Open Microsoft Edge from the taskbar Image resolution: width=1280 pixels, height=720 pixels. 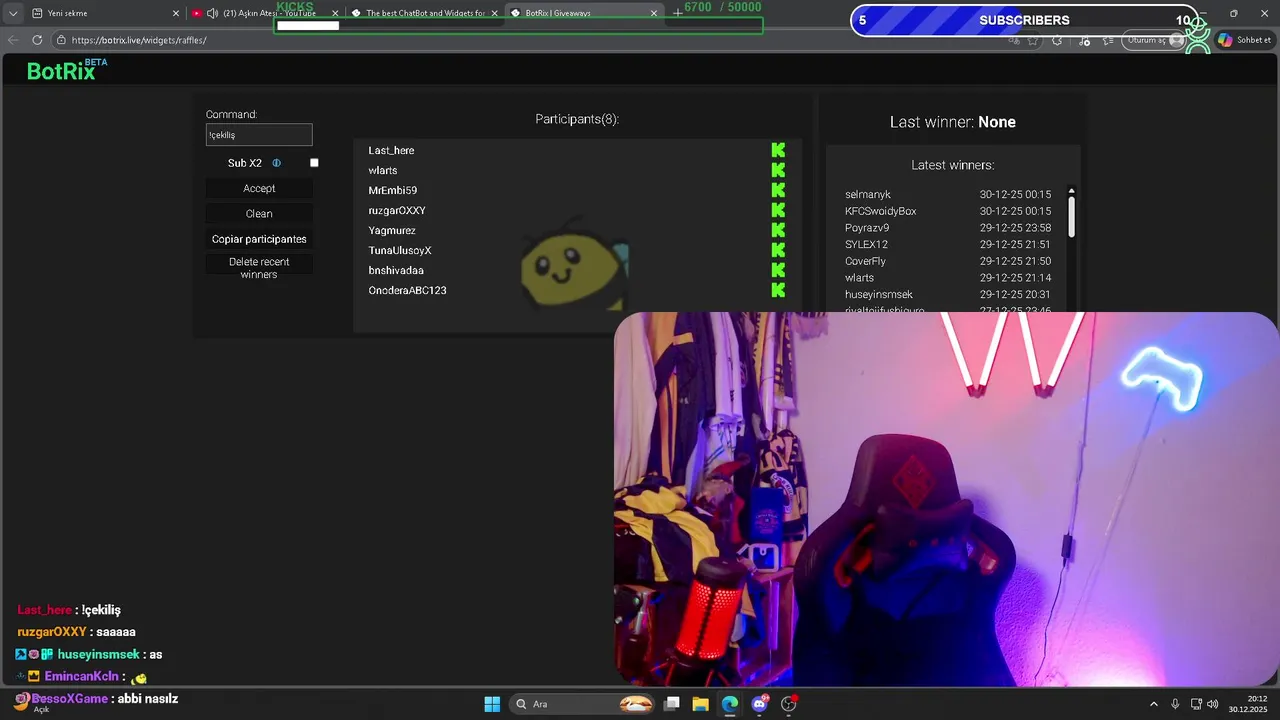pos(730,704)
